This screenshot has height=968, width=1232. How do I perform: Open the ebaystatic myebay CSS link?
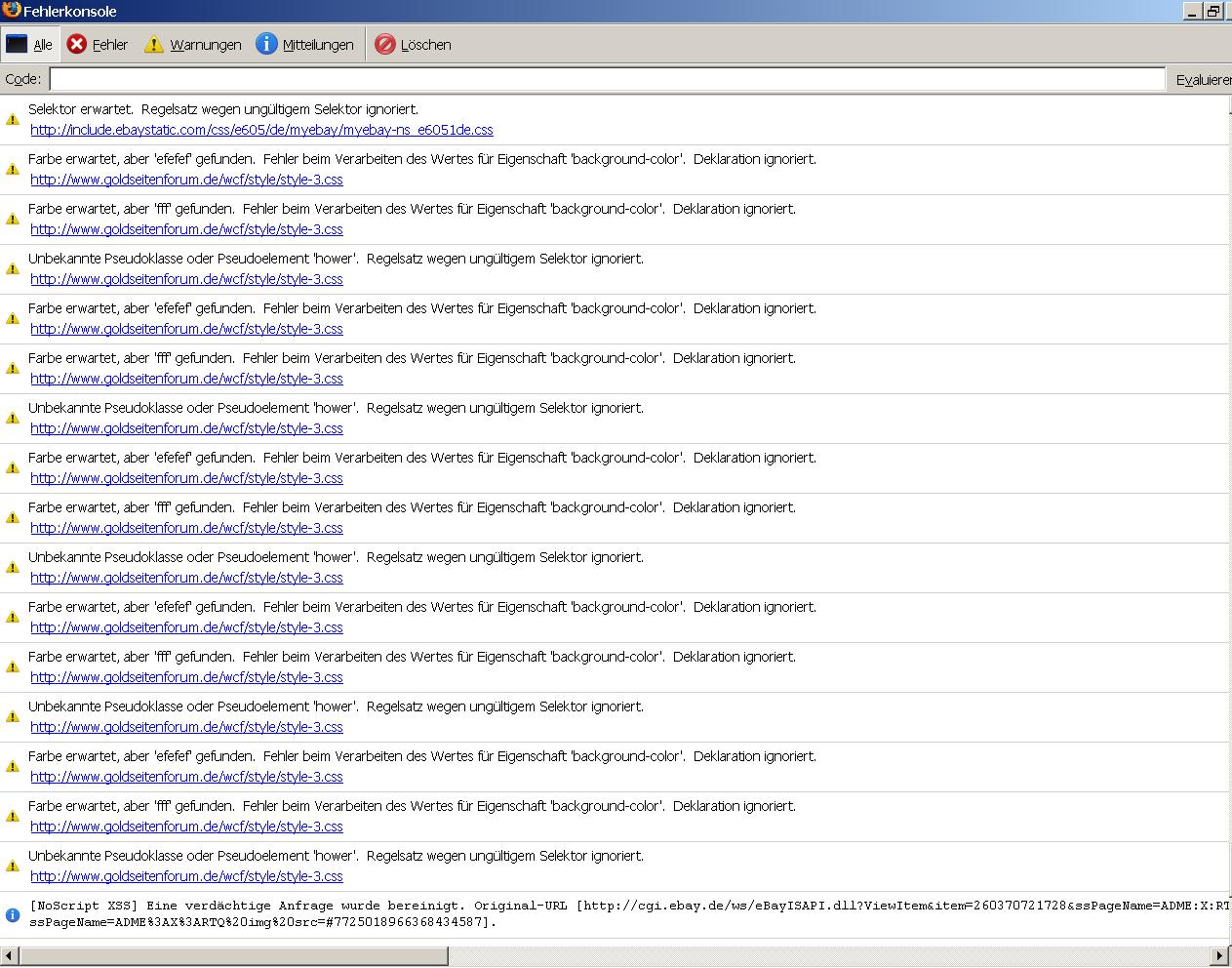click(x=261, y=130)
